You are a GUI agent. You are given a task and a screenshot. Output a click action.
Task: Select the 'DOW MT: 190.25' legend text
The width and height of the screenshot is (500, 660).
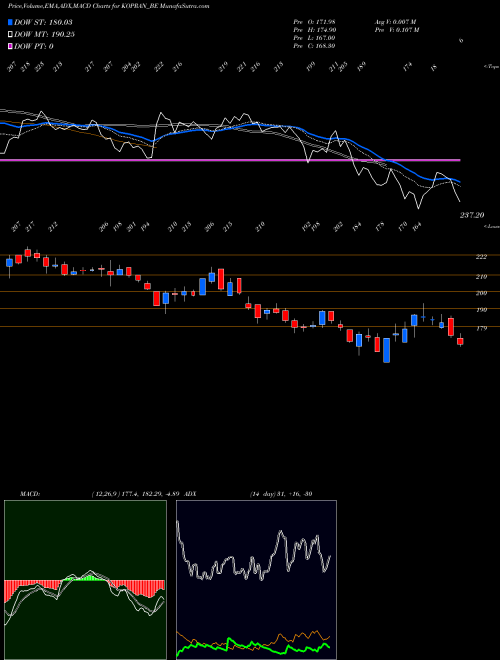45,35
